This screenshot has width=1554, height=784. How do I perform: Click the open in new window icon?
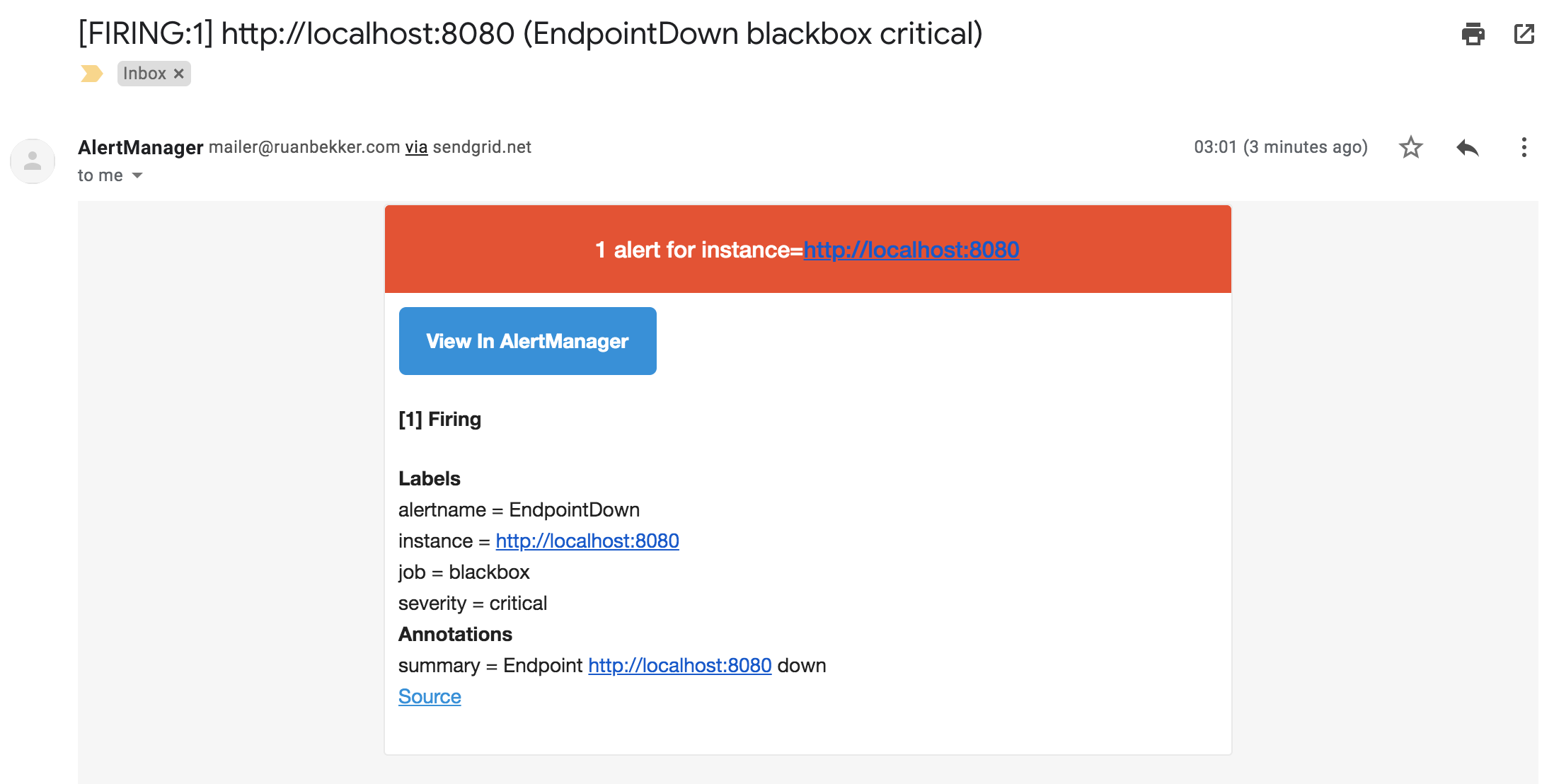coord(1523,32)
